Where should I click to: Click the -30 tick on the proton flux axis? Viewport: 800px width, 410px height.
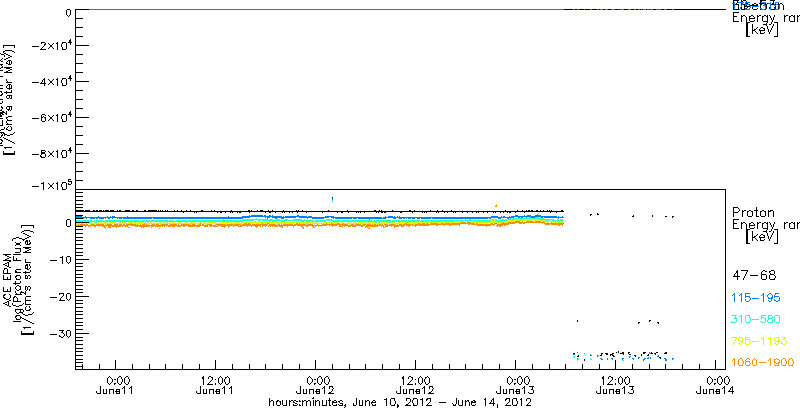[60, 333]
